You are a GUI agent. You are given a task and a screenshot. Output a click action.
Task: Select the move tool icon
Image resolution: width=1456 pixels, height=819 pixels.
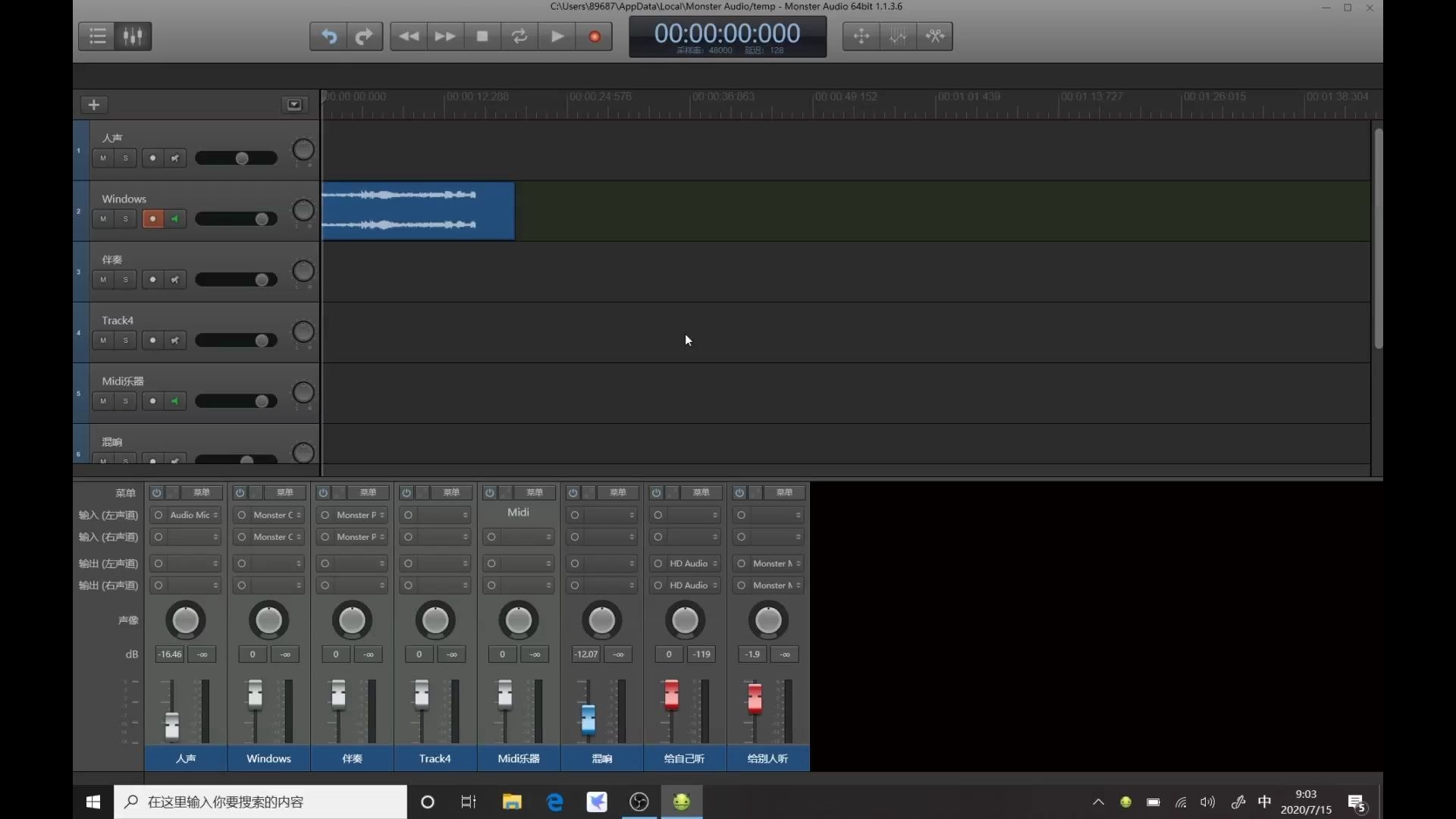pyautogui.click(x=861, y=36)
